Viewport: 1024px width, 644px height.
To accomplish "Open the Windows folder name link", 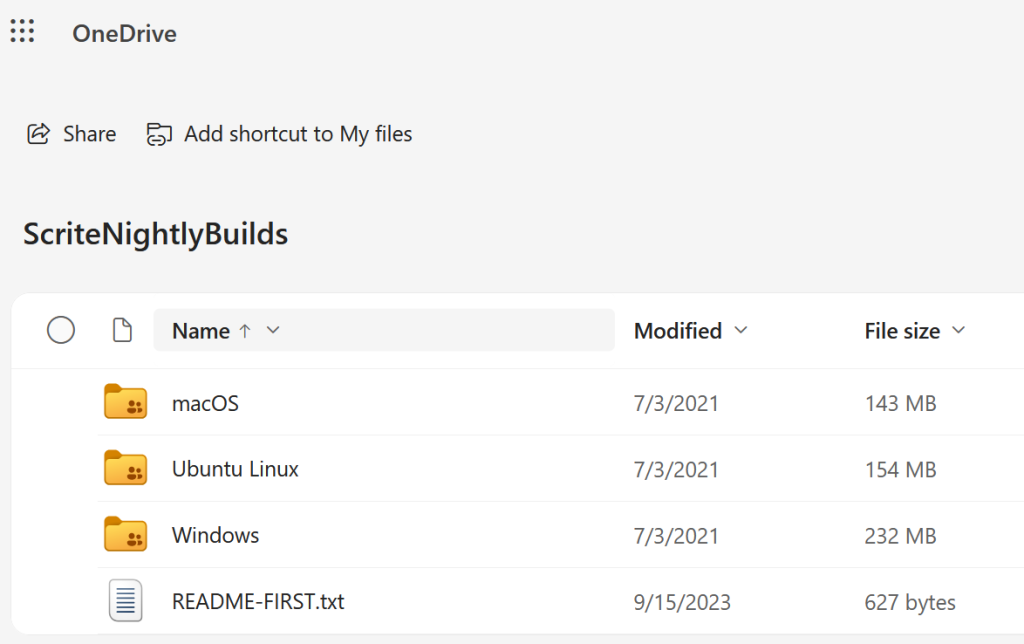I will (x=215, y=535).
